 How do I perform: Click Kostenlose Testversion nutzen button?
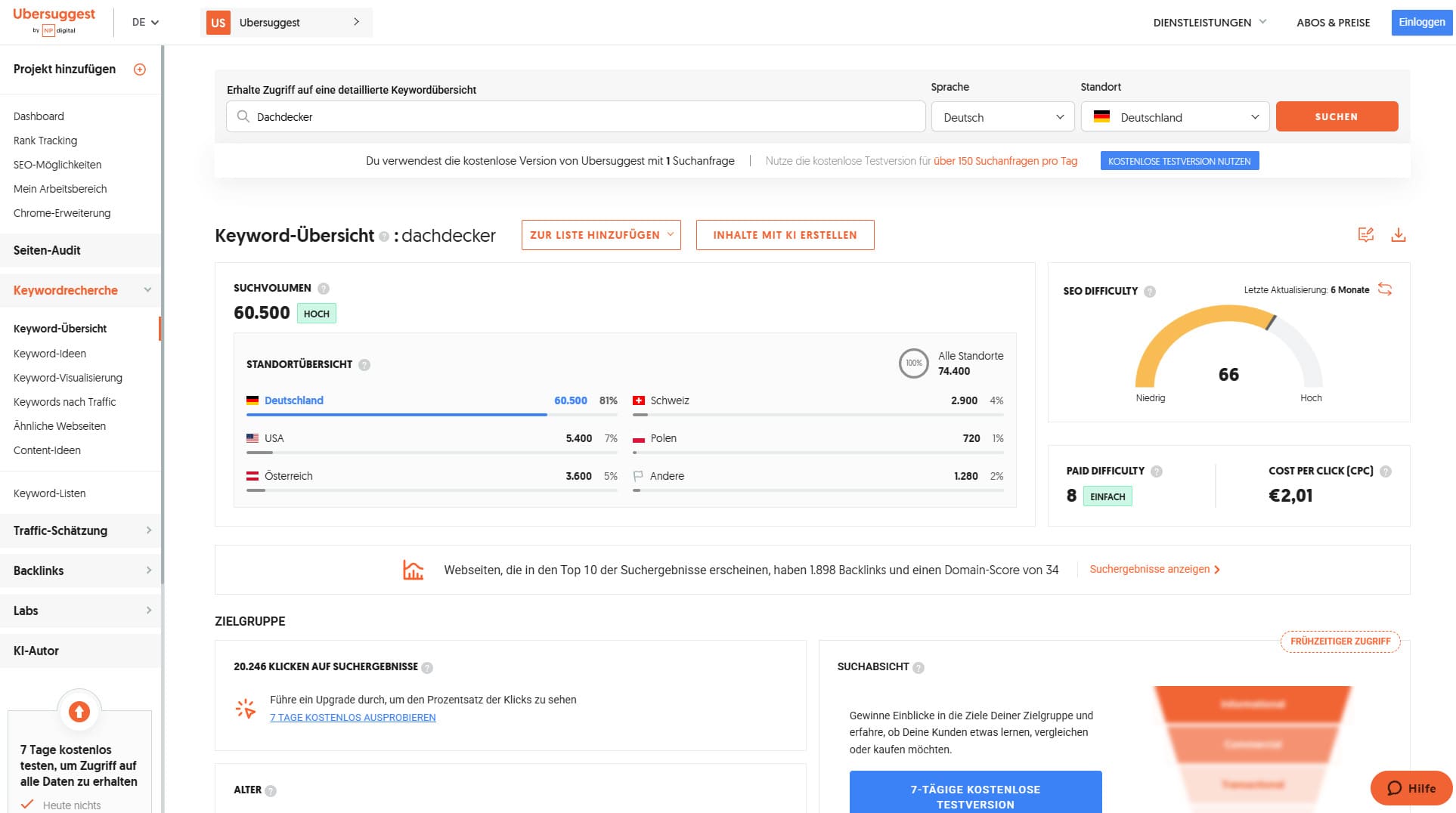[x=1179, y=161]
